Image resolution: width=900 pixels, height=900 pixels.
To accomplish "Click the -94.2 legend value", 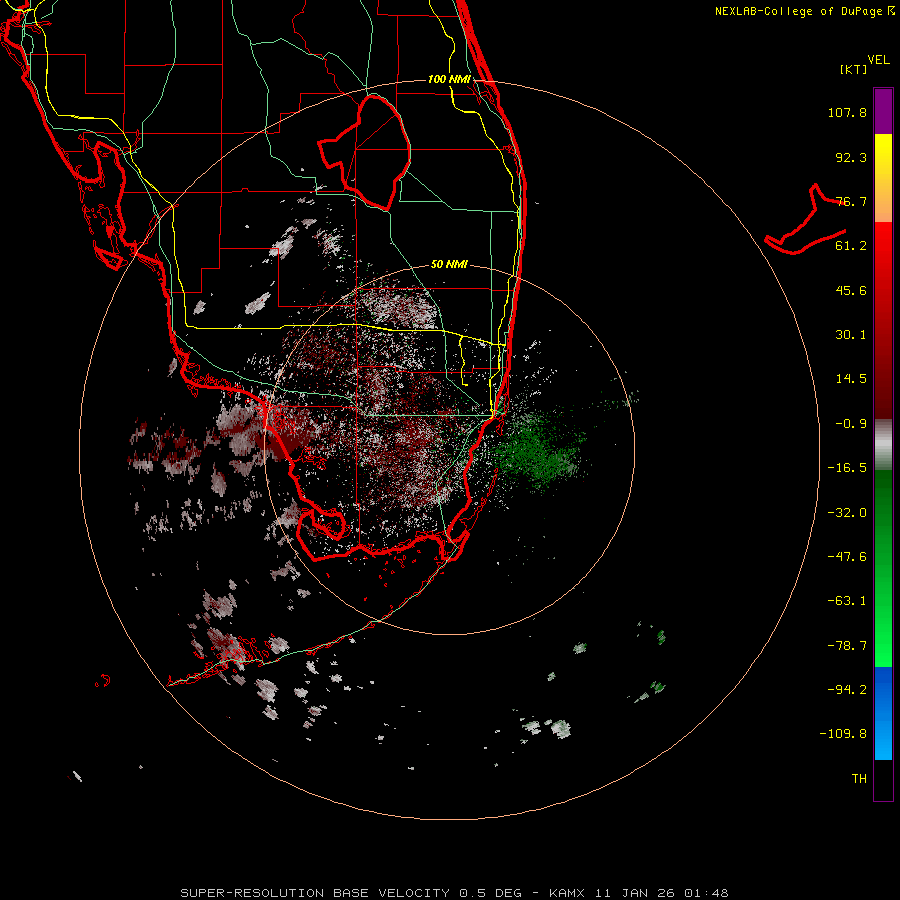I will coord(847,690).
